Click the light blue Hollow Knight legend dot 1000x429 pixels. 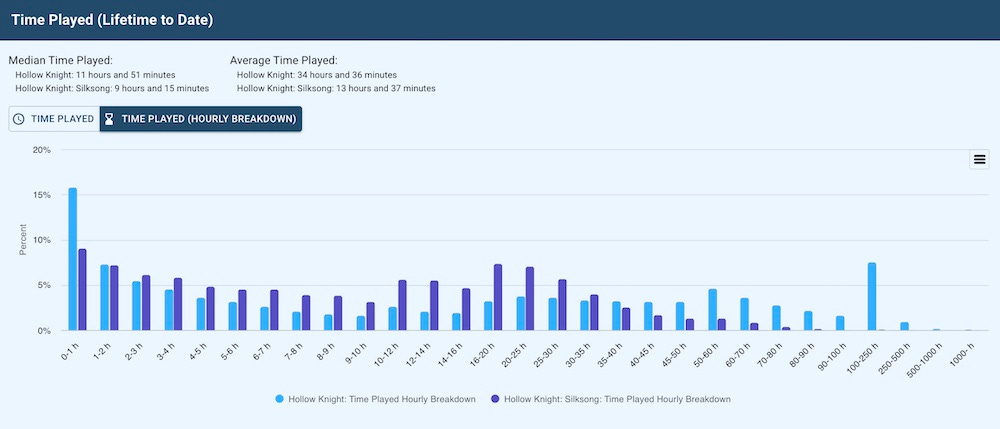[x=280, y=399]
